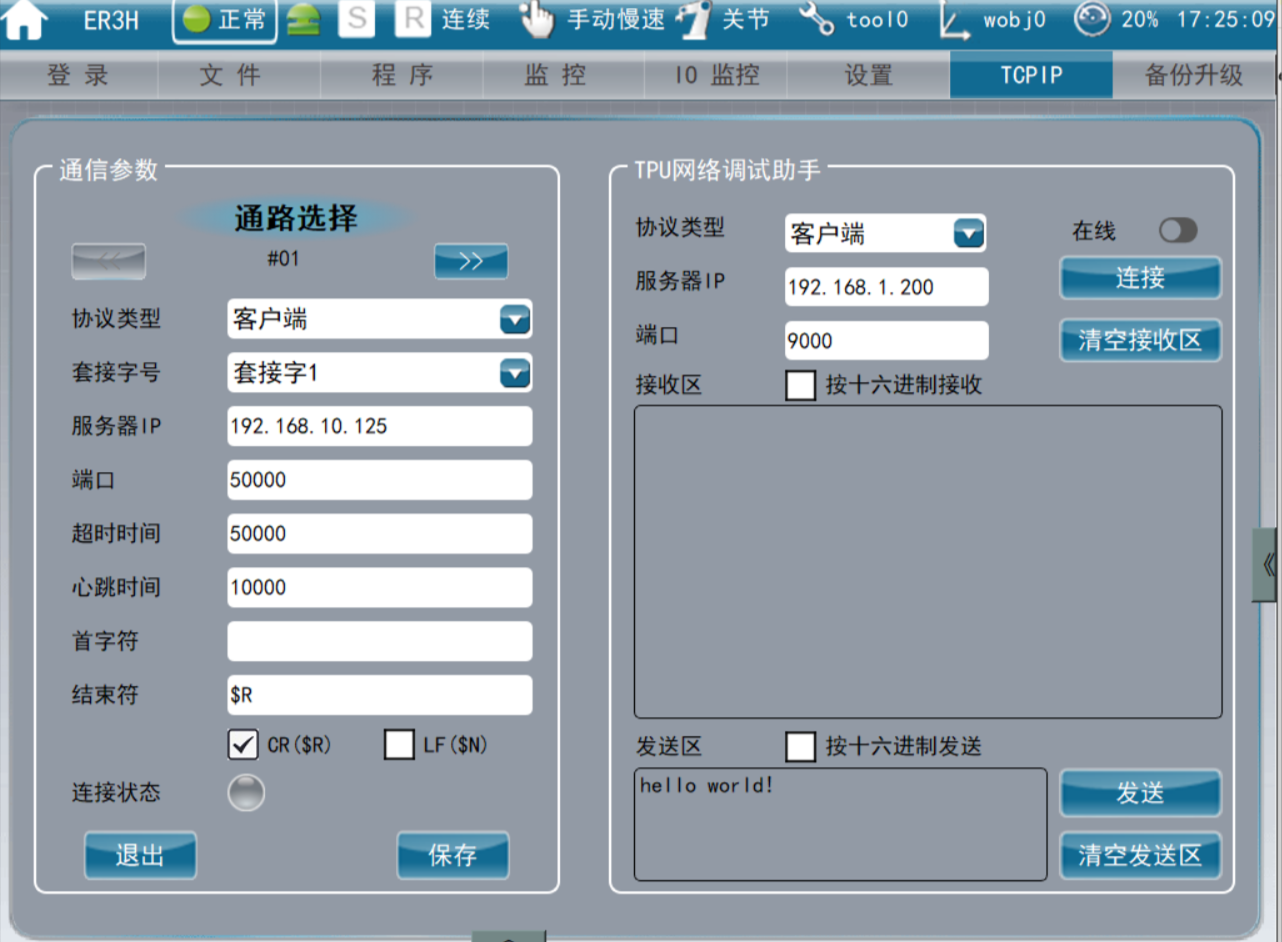Click the 超时时间 input field
Screen dimensions: 1282x942
380,534
